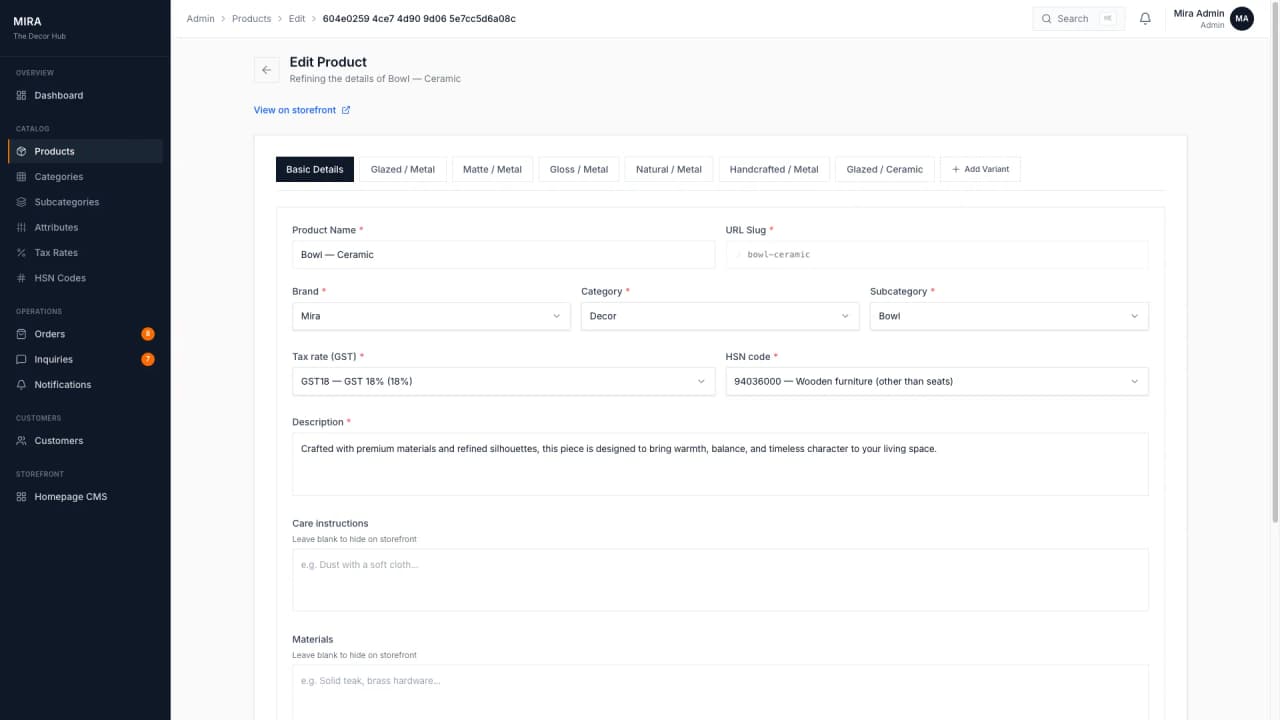
Task: Open the Brand dropdown showing Mira
Action: pos(431,316)
